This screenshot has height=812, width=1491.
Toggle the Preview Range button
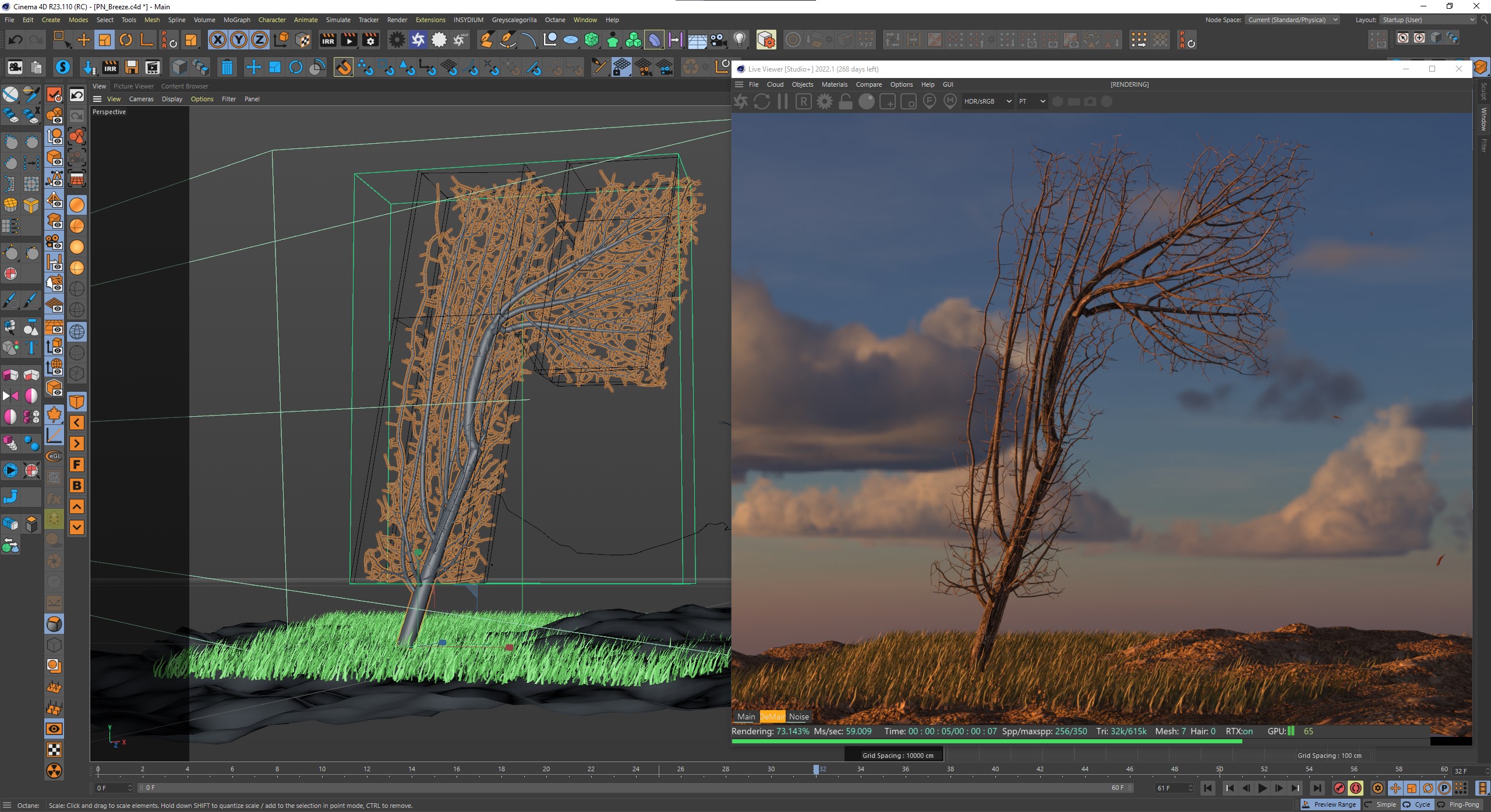(x=1330, y=804)
